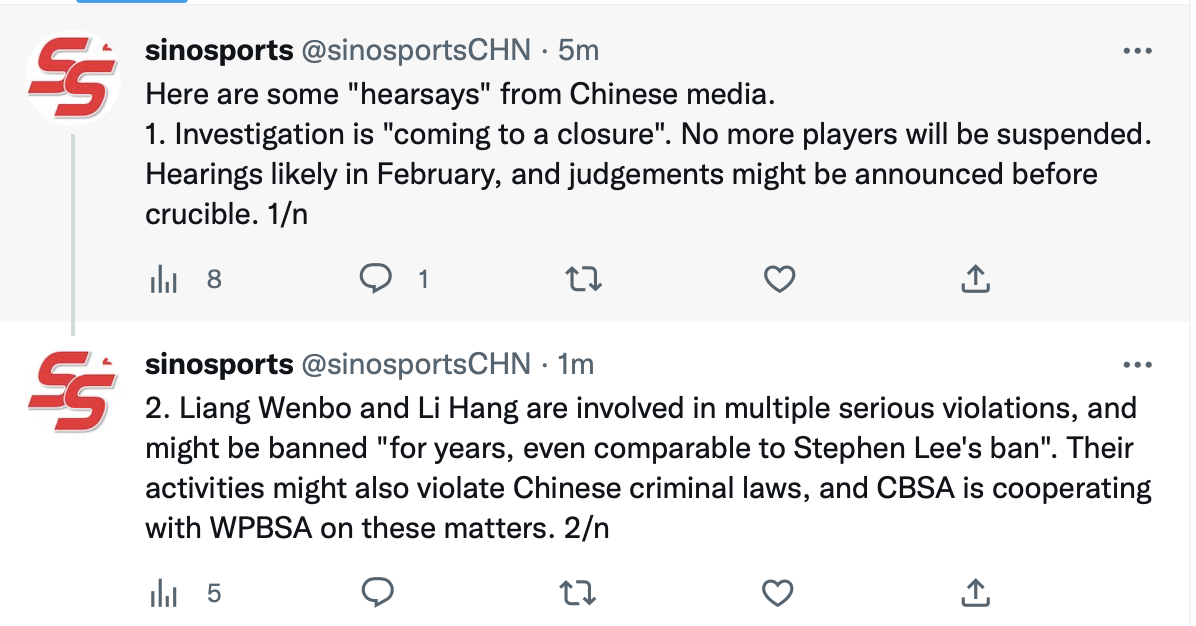This screenshot has height=626, width=1196.
Task: Open view analytics on the first tweet
Action: (163, 281)
